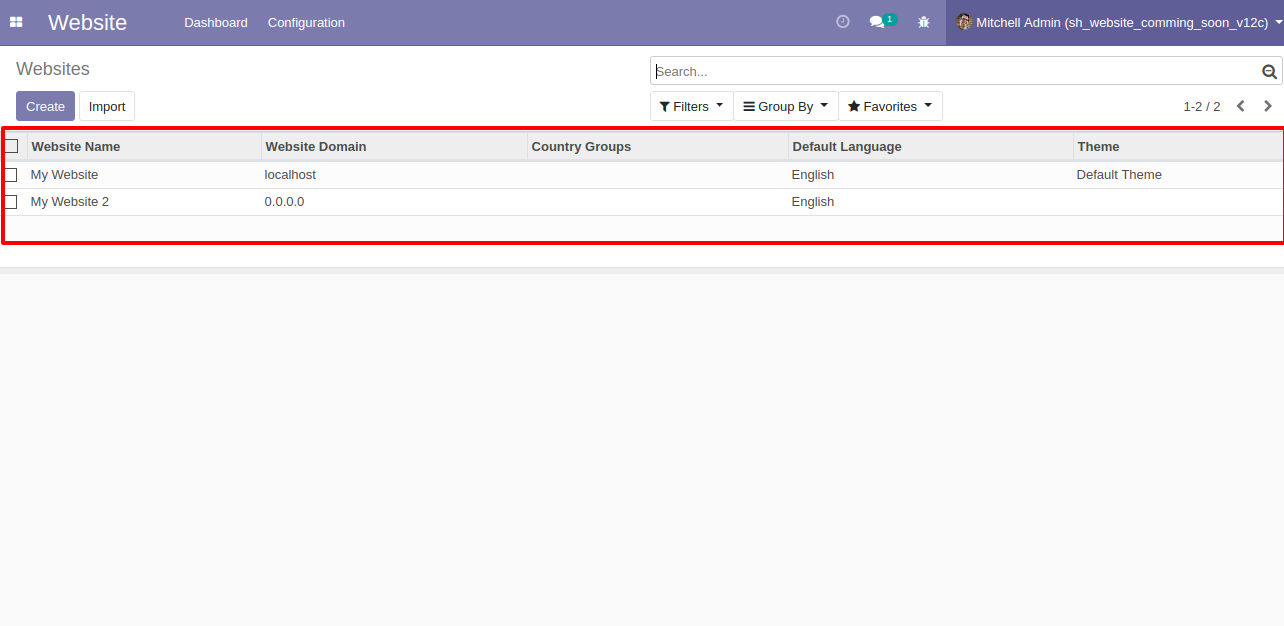Click the localhost domain cell
1284x626 pixels.
(394, 175)
